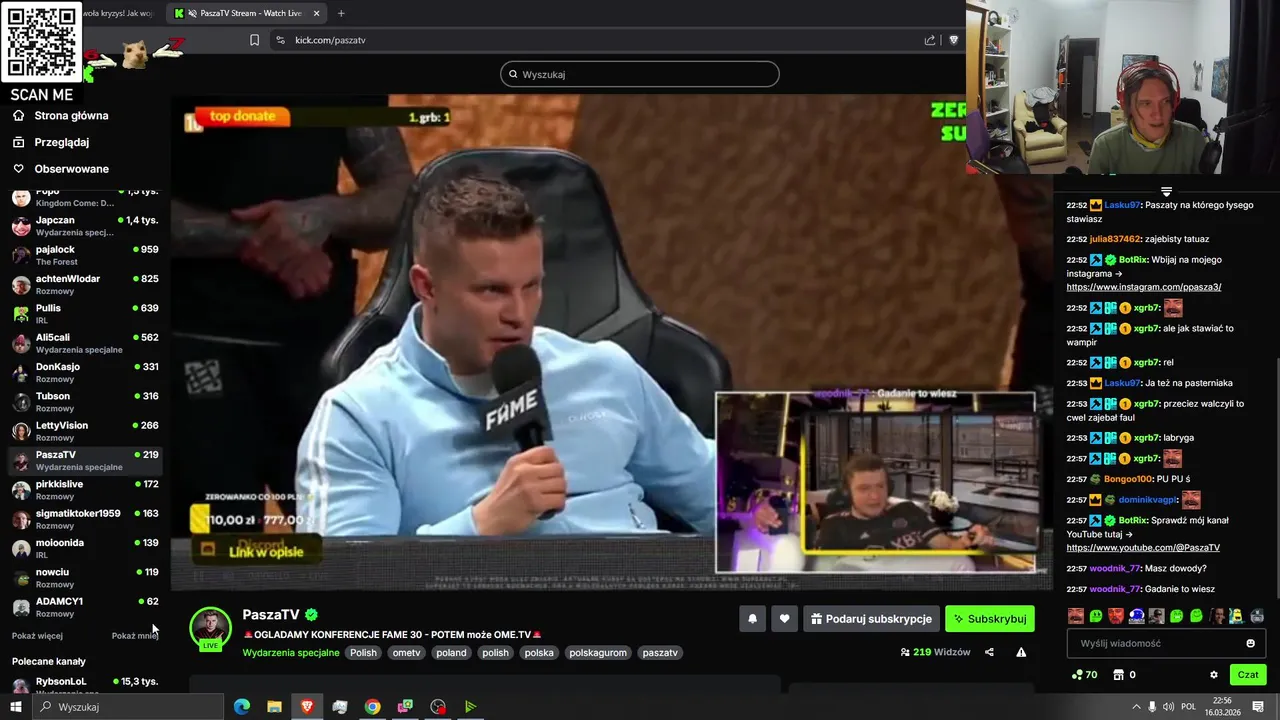Open the Japczan channel in the sidebar

[84, 226]
